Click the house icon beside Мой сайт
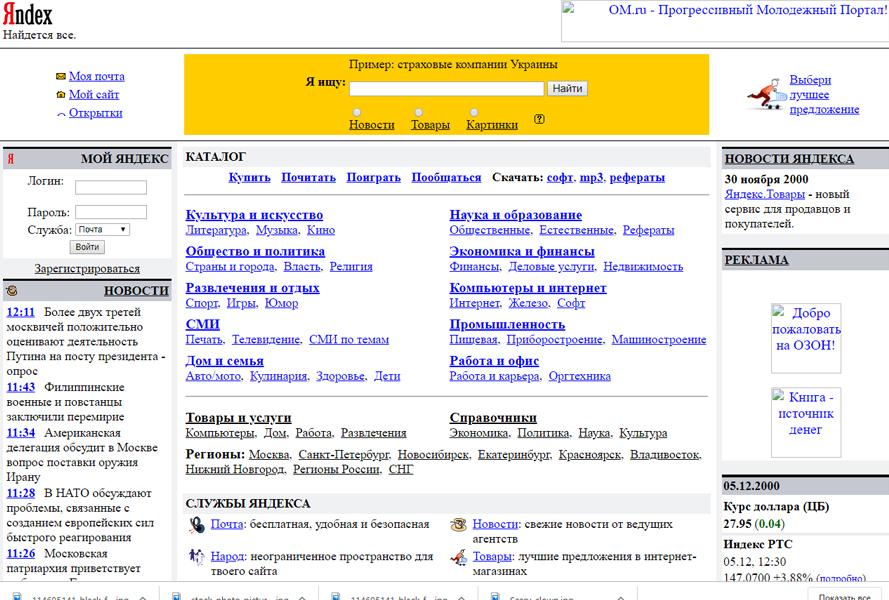Viewport: 889px width, 600px height. click(x=60, y=95)
